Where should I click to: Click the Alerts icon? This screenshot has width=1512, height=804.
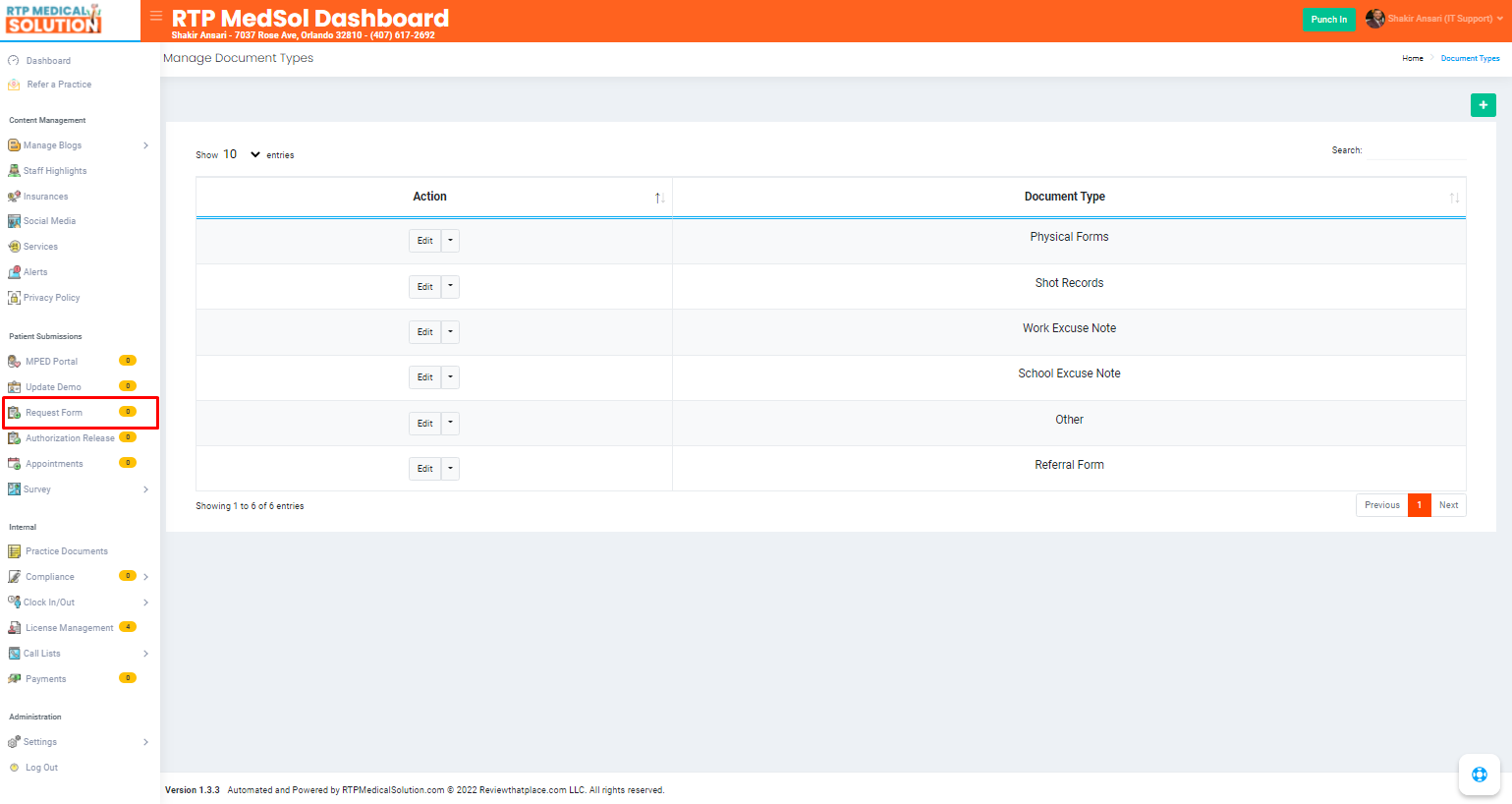[x=14, y=272]
